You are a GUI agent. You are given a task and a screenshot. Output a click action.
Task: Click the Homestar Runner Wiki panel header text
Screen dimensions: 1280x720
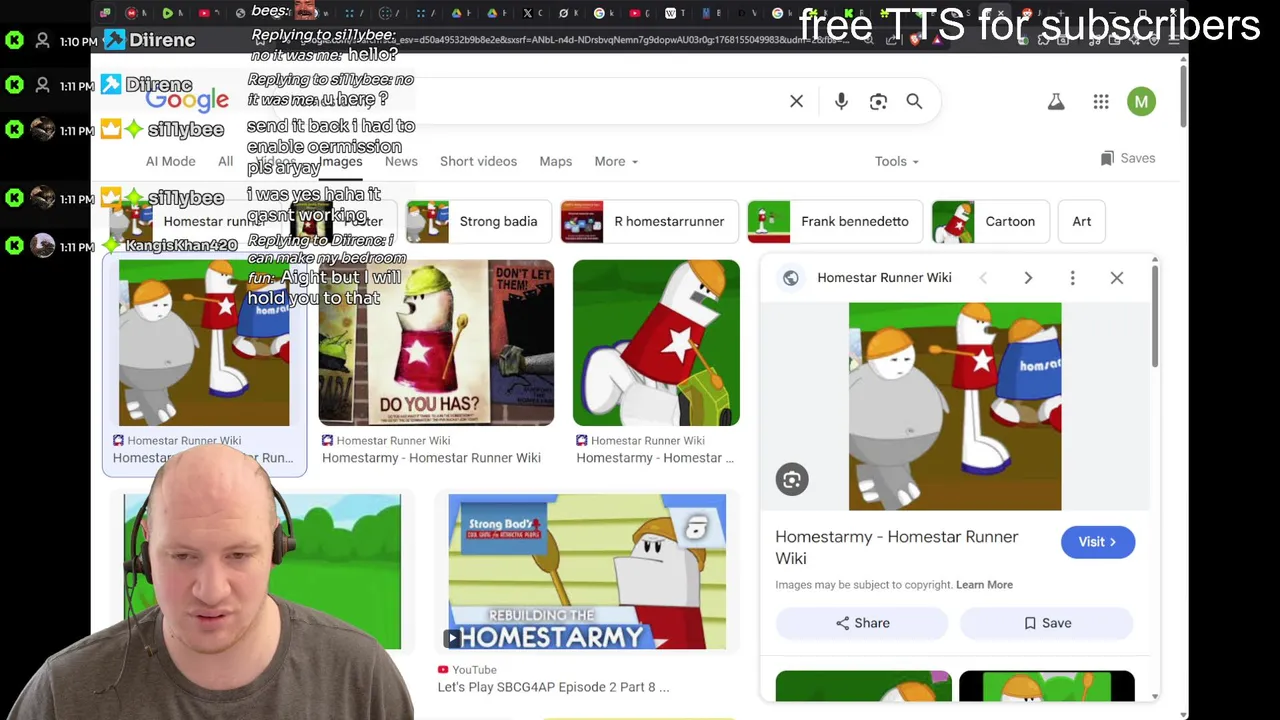[x=884, y=278]
